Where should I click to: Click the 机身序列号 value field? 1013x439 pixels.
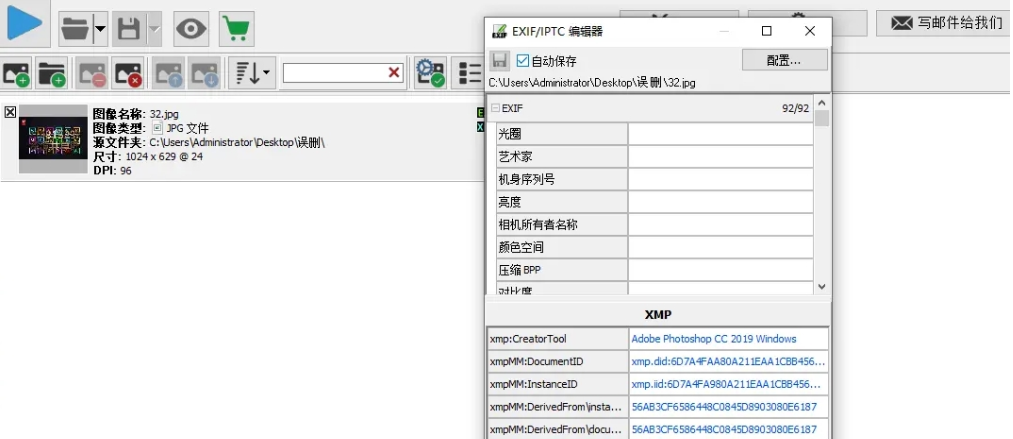coord(720,179)
